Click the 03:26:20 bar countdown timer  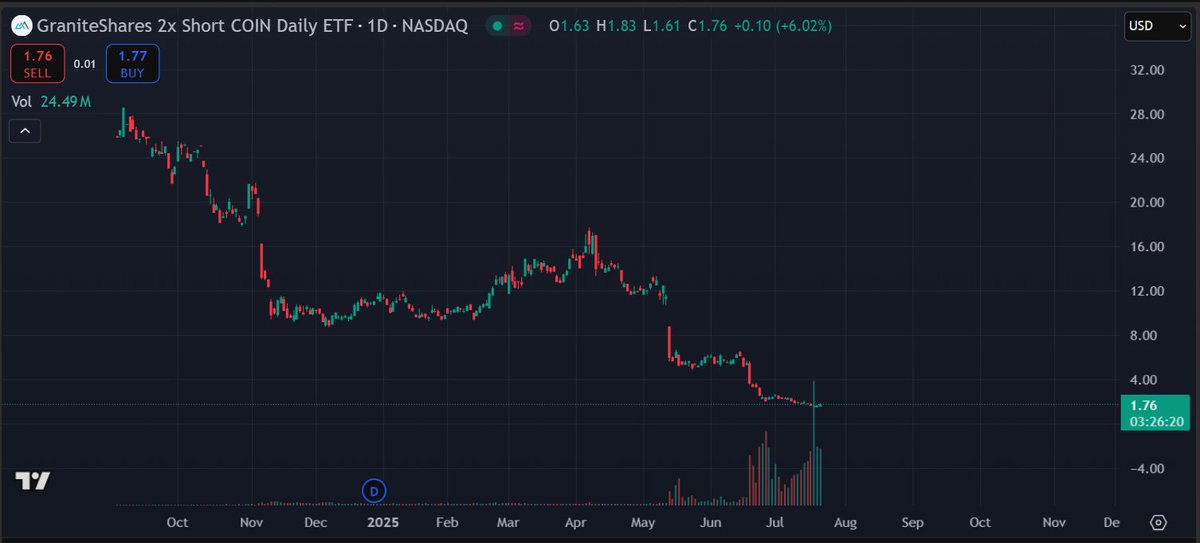click(1157, 422)
